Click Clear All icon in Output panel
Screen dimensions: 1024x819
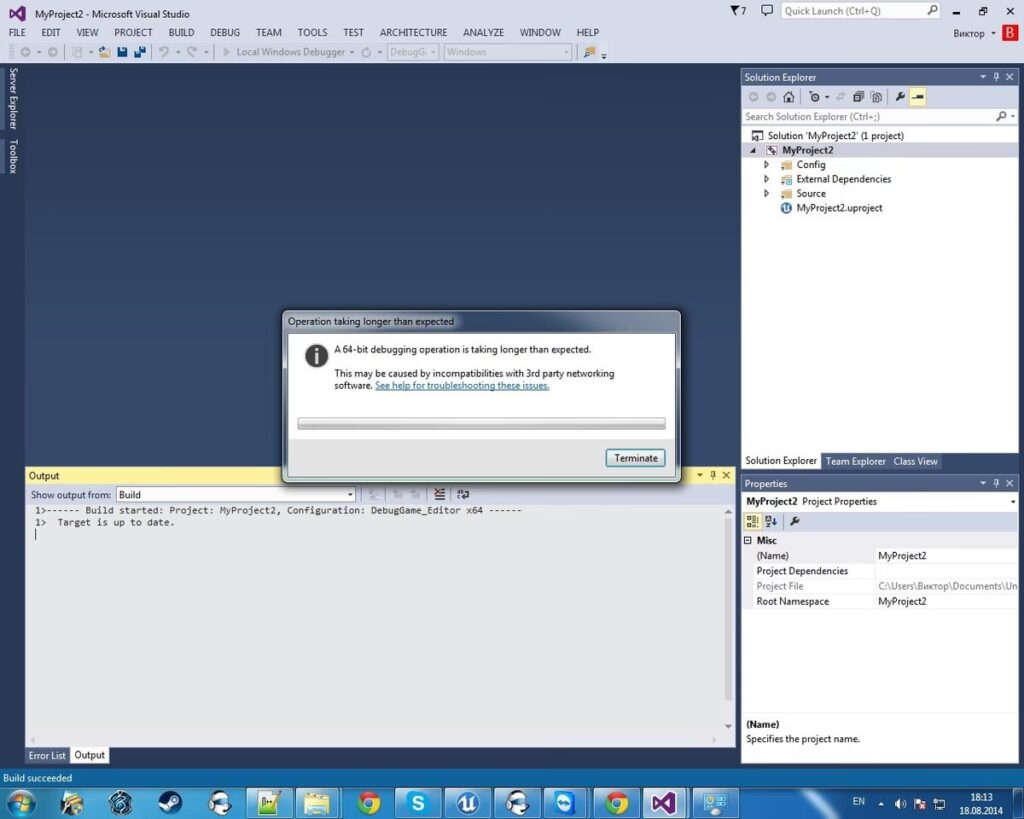(x=440, y=494)
